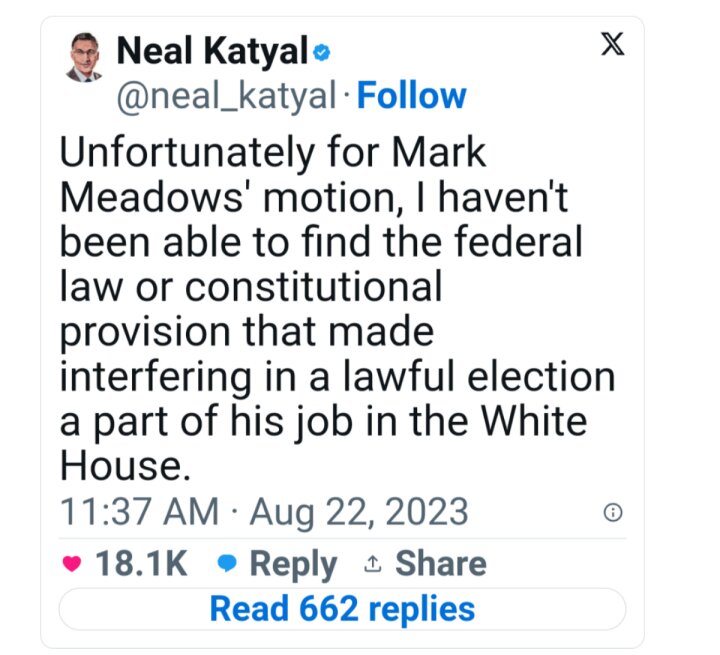
Task: Click the blue verified badge
Action: tap(323, 51)
